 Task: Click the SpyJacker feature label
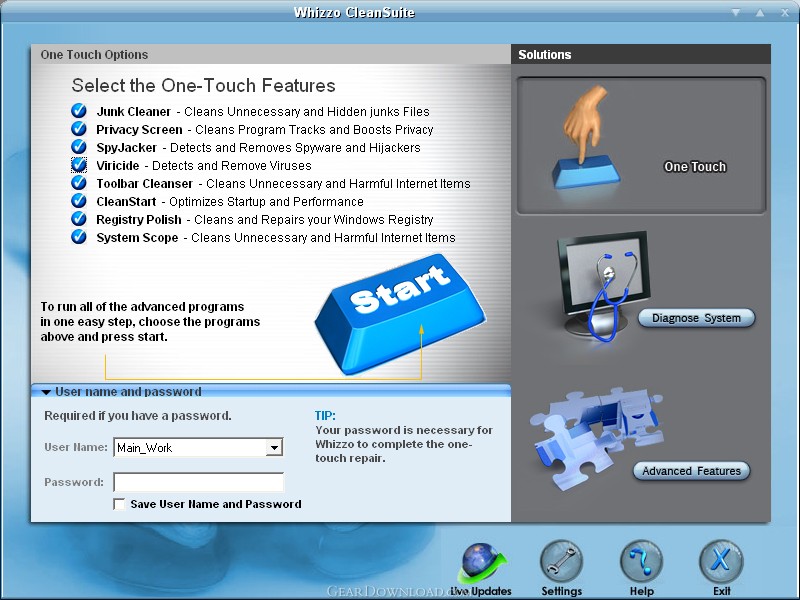coord(127,147)
